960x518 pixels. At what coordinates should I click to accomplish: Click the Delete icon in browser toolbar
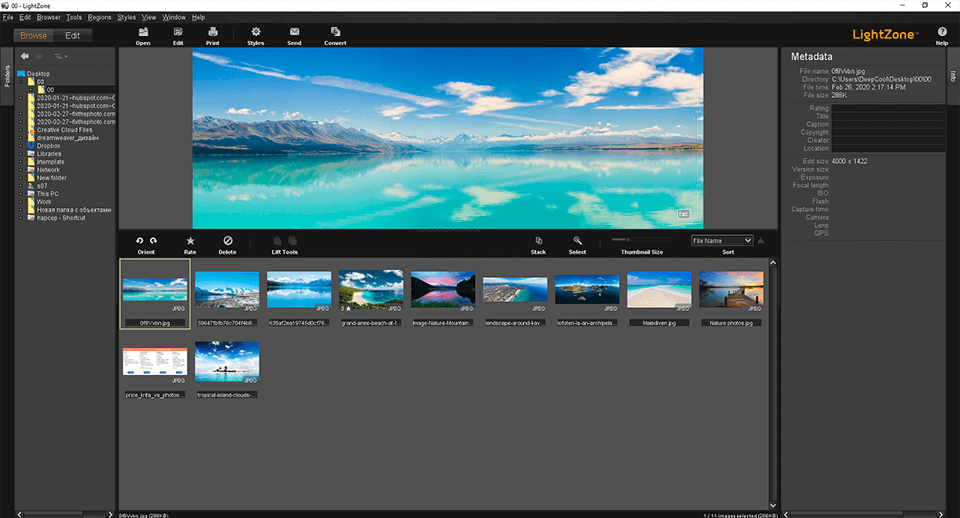[228, 241]
